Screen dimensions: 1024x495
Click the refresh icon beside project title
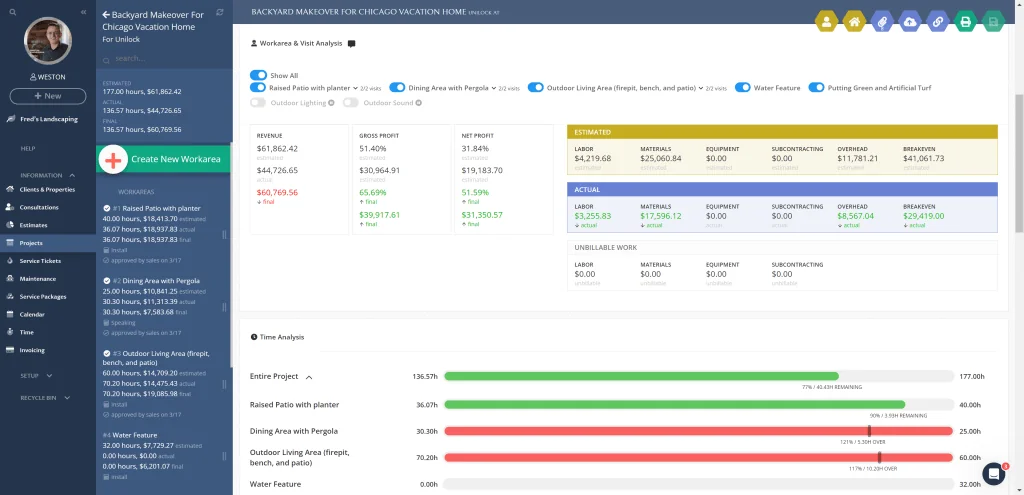219,13
